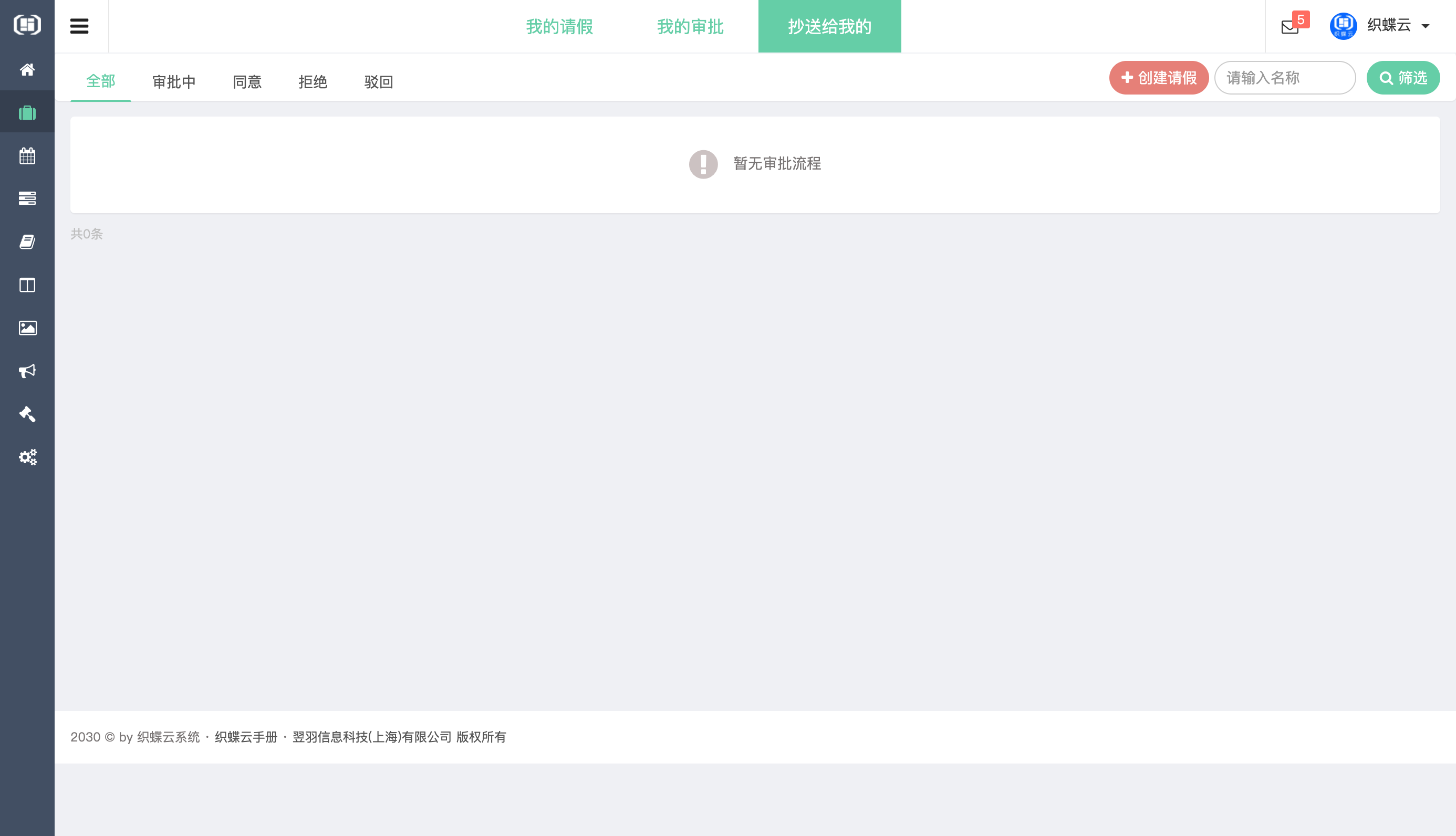The height and width of the screenshot is (836, 1456).
Task: Select the 审批中 filter tab
Action: [x=174, y=81]
